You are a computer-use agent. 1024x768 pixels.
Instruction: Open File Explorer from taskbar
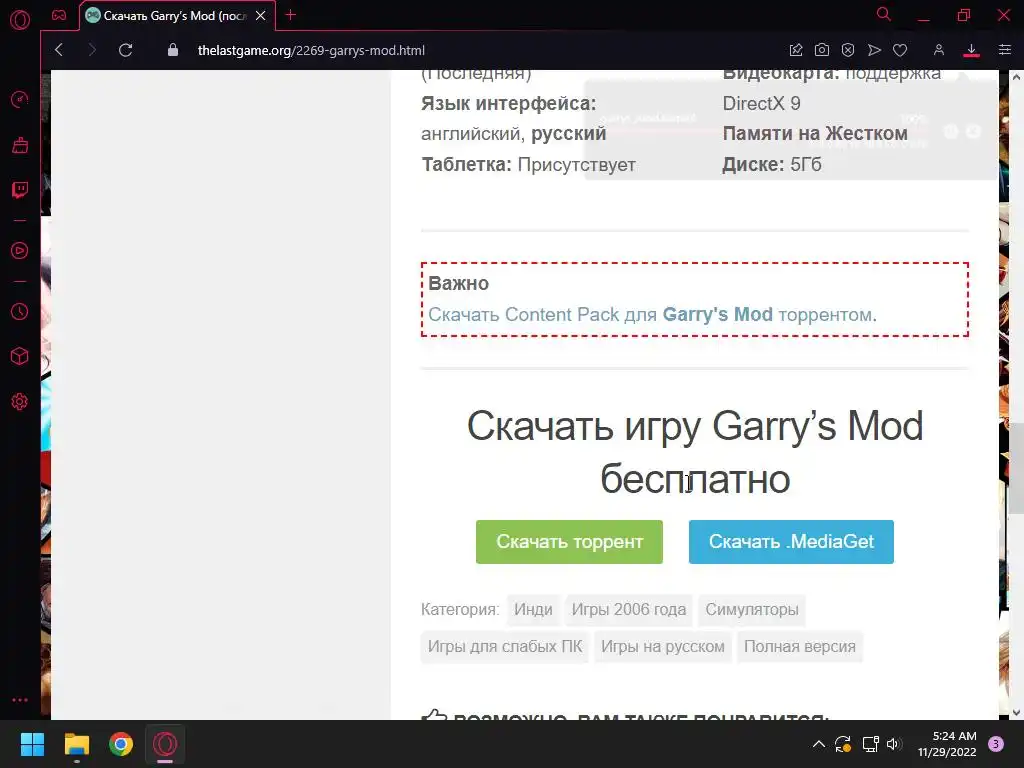[x=76, y=744]
